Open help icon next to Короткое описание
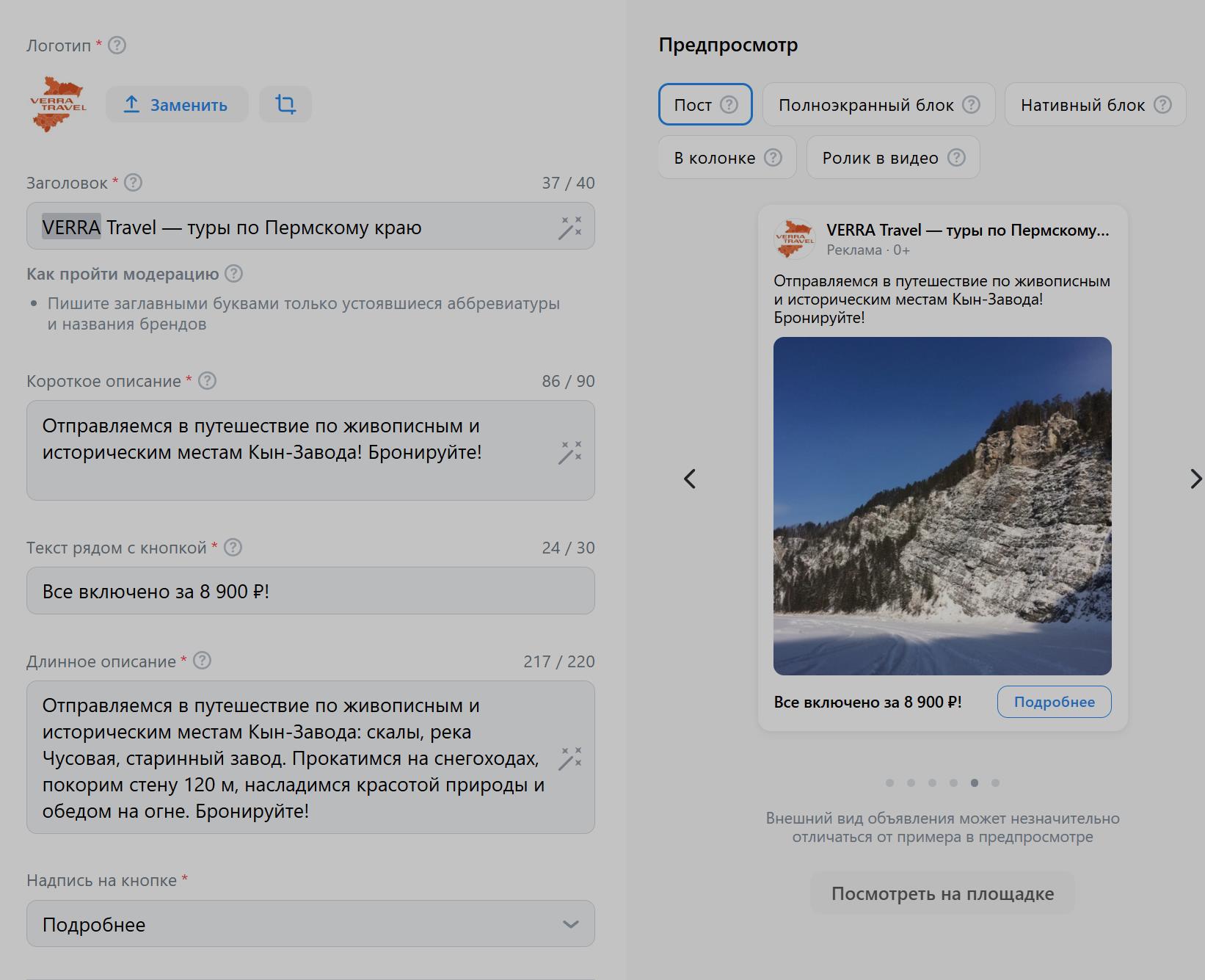 (208, 381)
